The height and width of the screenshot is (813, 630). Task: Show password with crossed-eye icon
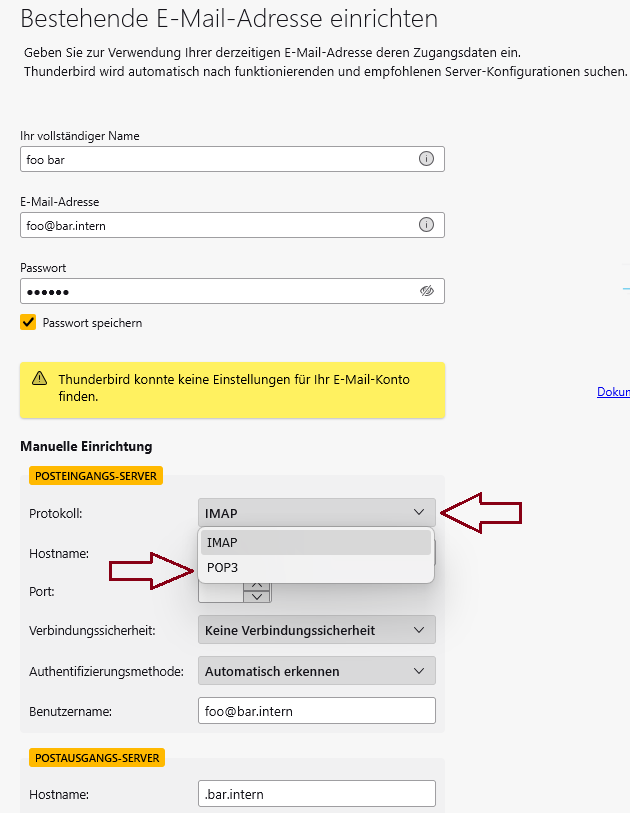coord(427,291)
